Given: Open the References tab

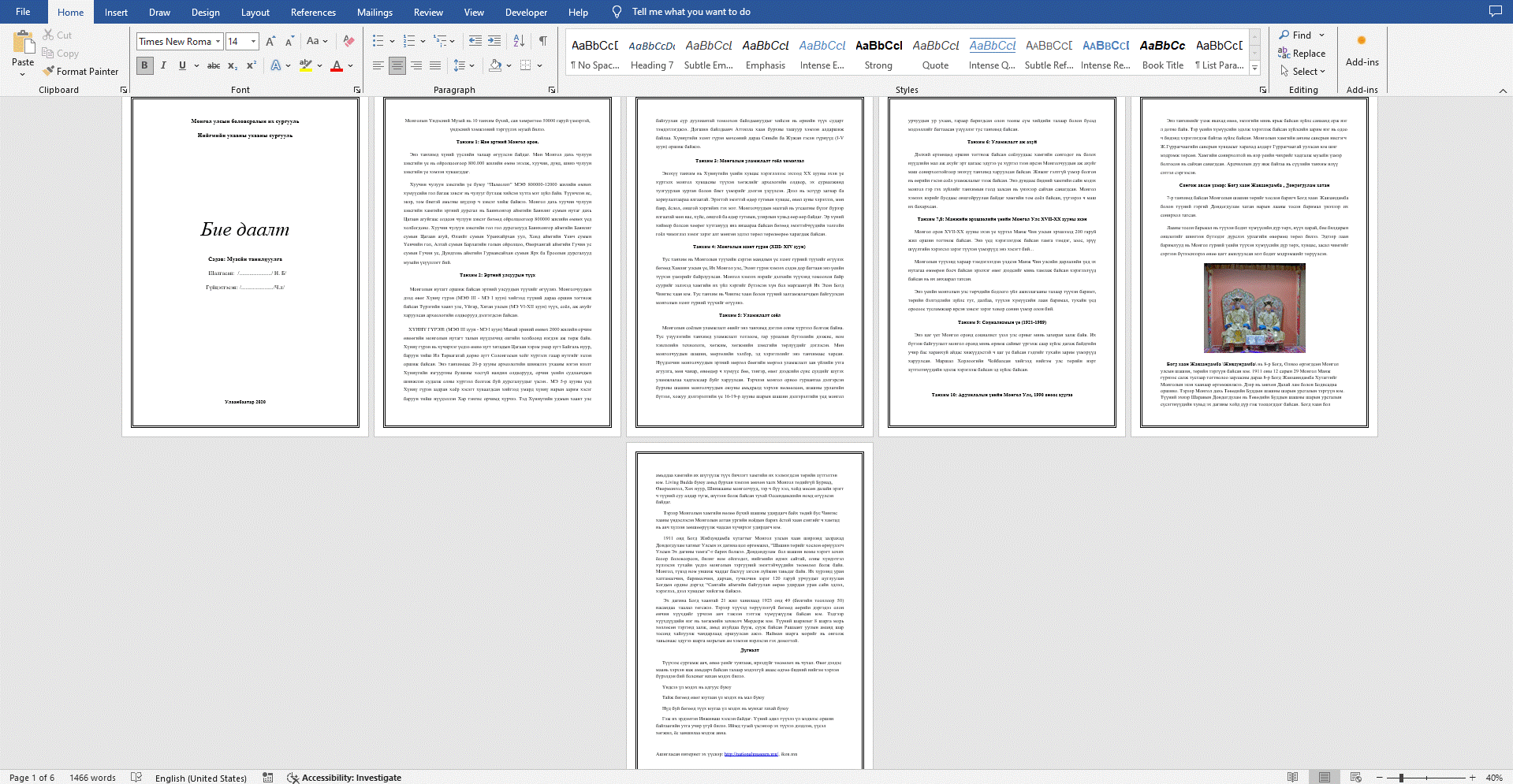Looking at the screenshot, I should tap(313, 12).
